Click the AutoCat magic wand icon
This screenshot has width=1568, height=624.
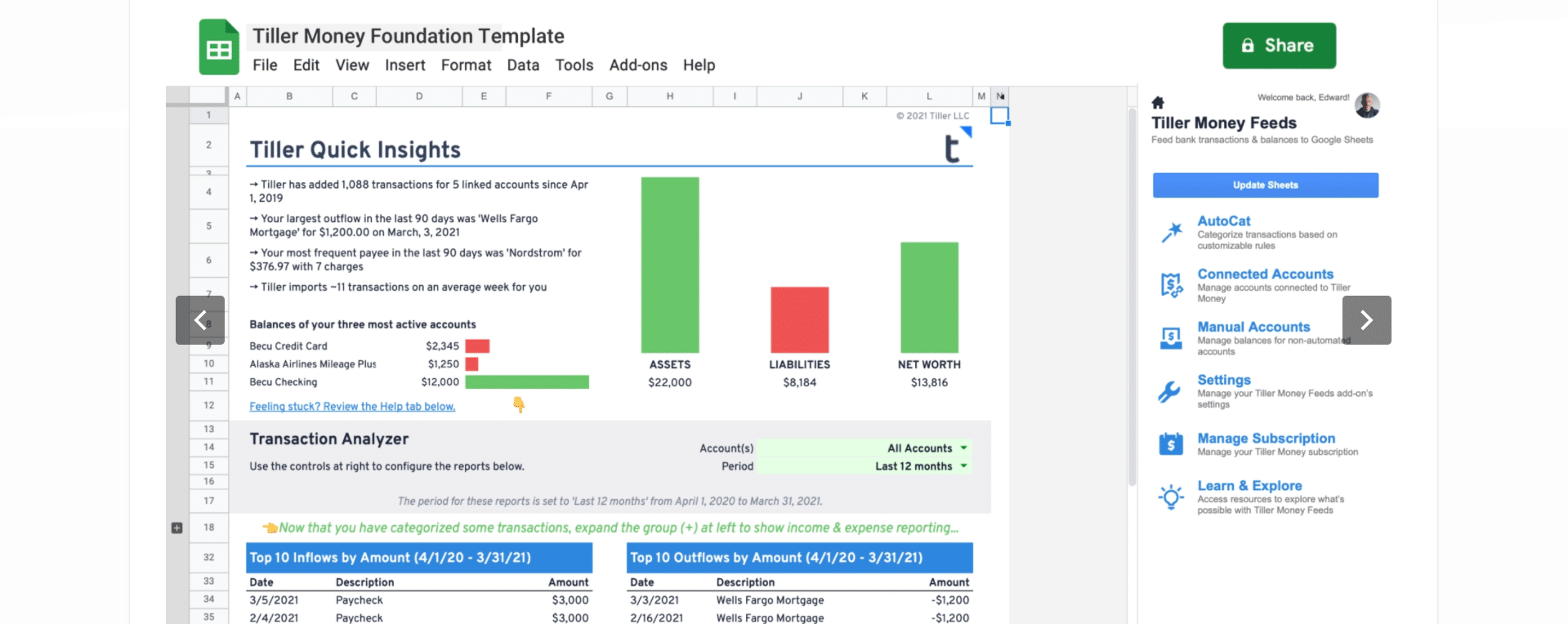[1172, 232]
